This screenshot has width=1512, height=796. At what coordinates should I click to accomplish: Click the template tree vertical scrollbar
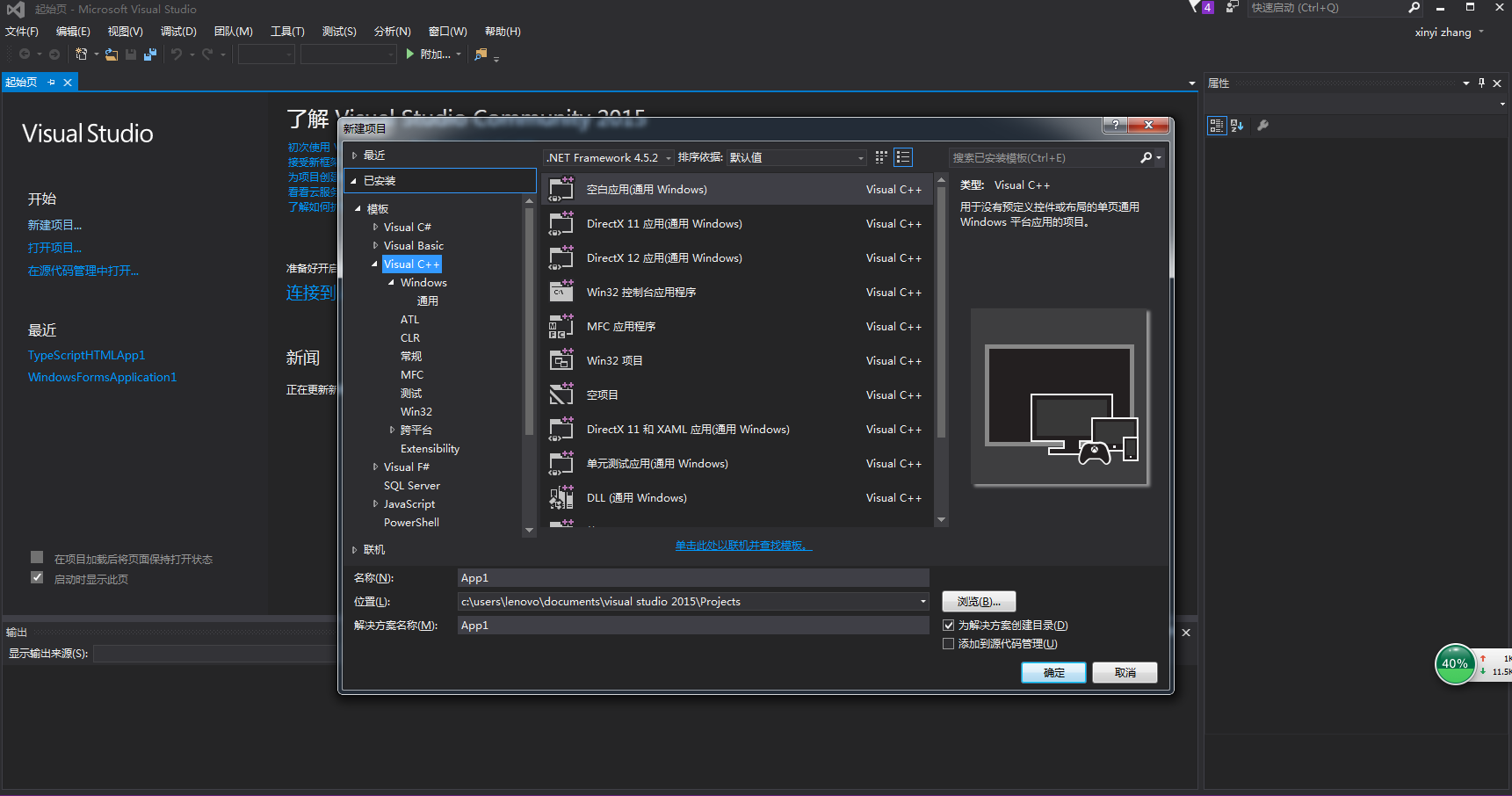pos(529,321)
